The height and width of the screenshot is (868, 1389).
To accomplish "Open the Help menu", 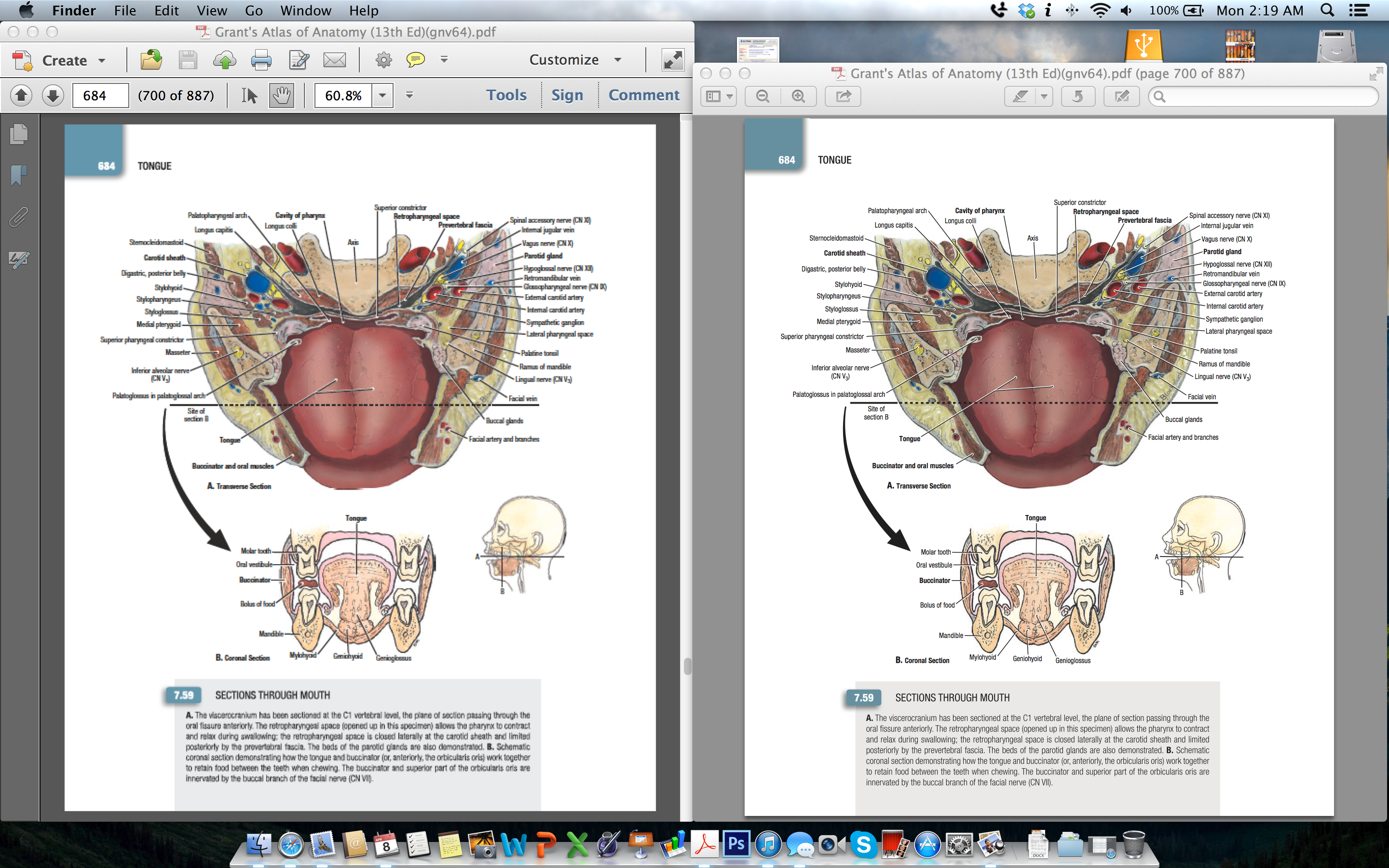I will (x=364, y=10).
